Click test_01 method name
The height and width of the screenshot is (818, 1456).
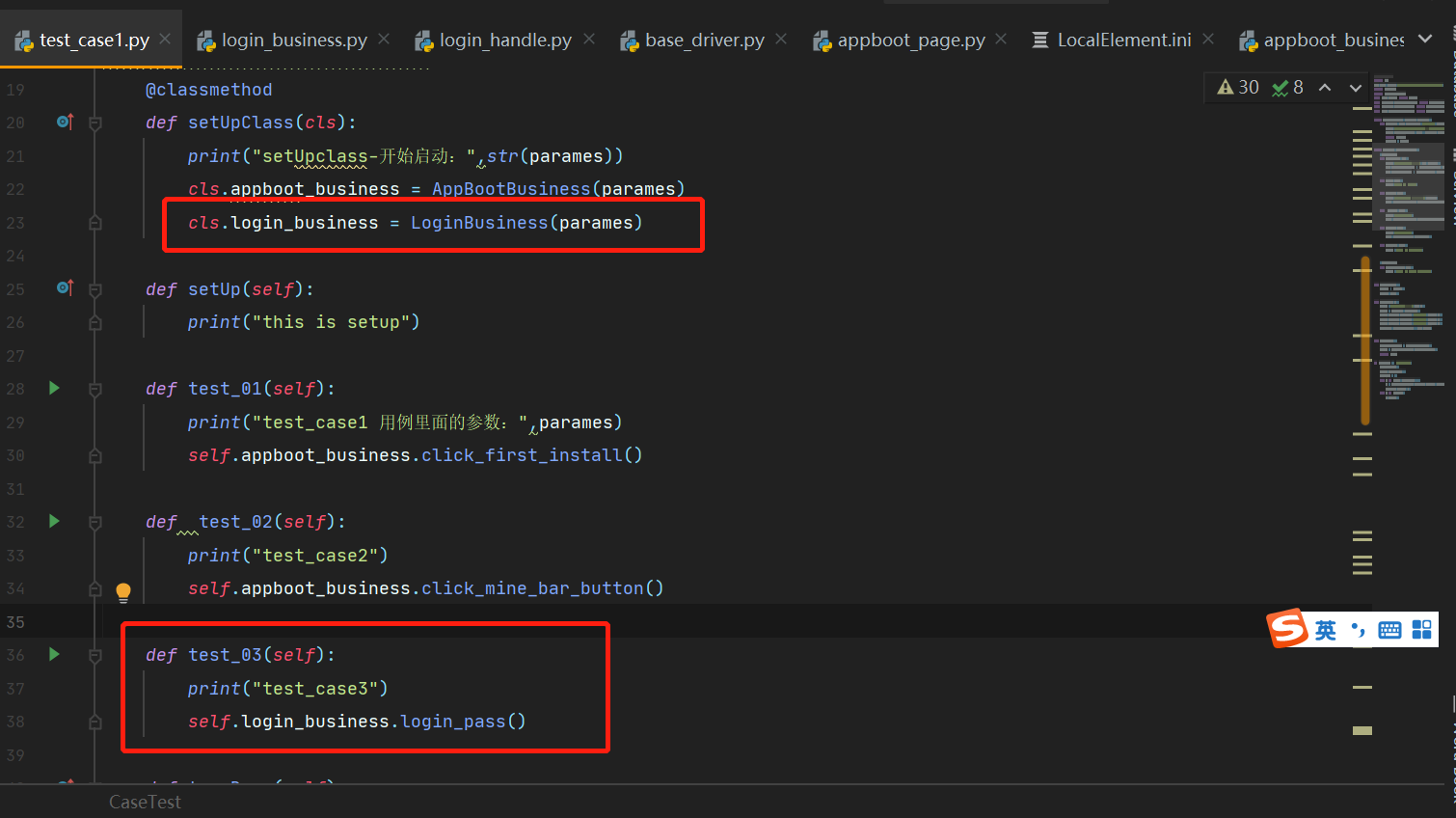pyautogui.click(x=225, y=389)
